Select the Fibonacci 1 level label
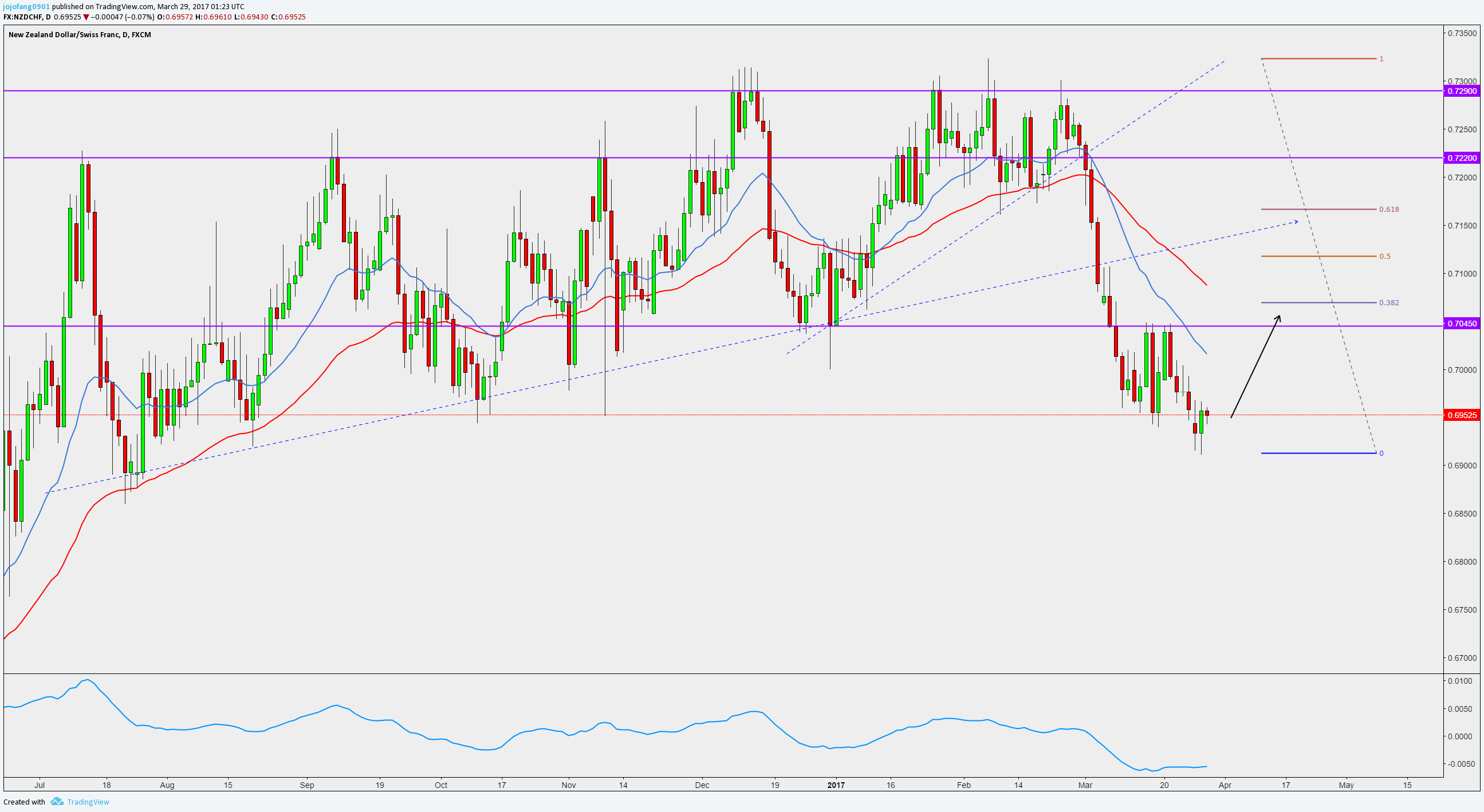The height and width of the screenshot is (812, 1484). [x=1381, y=59]
